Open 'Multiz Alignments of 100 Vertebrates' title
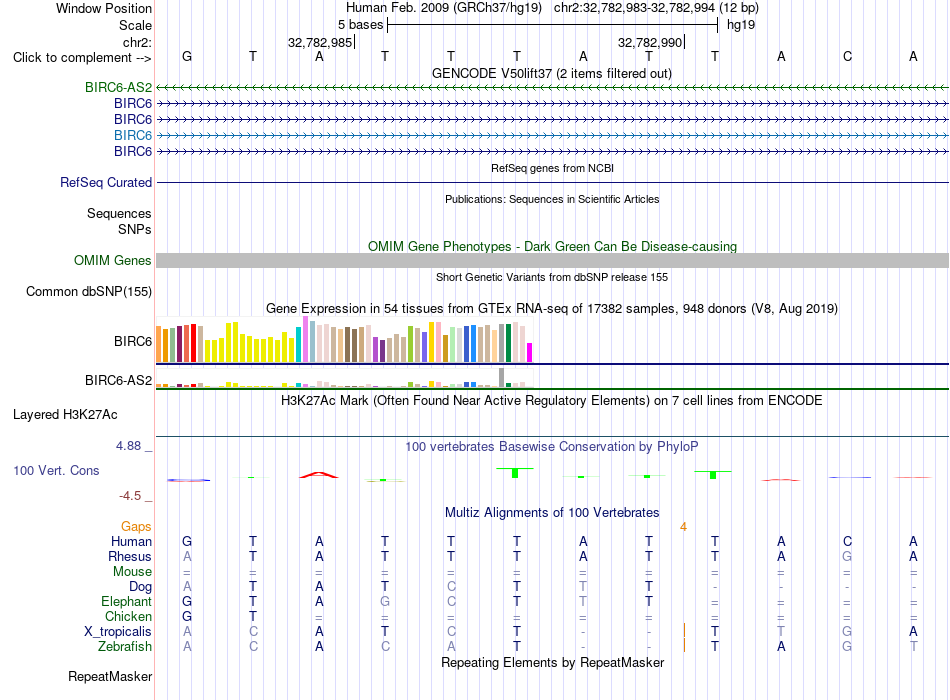This screenshot has height=700, width=950. (552, 513)
